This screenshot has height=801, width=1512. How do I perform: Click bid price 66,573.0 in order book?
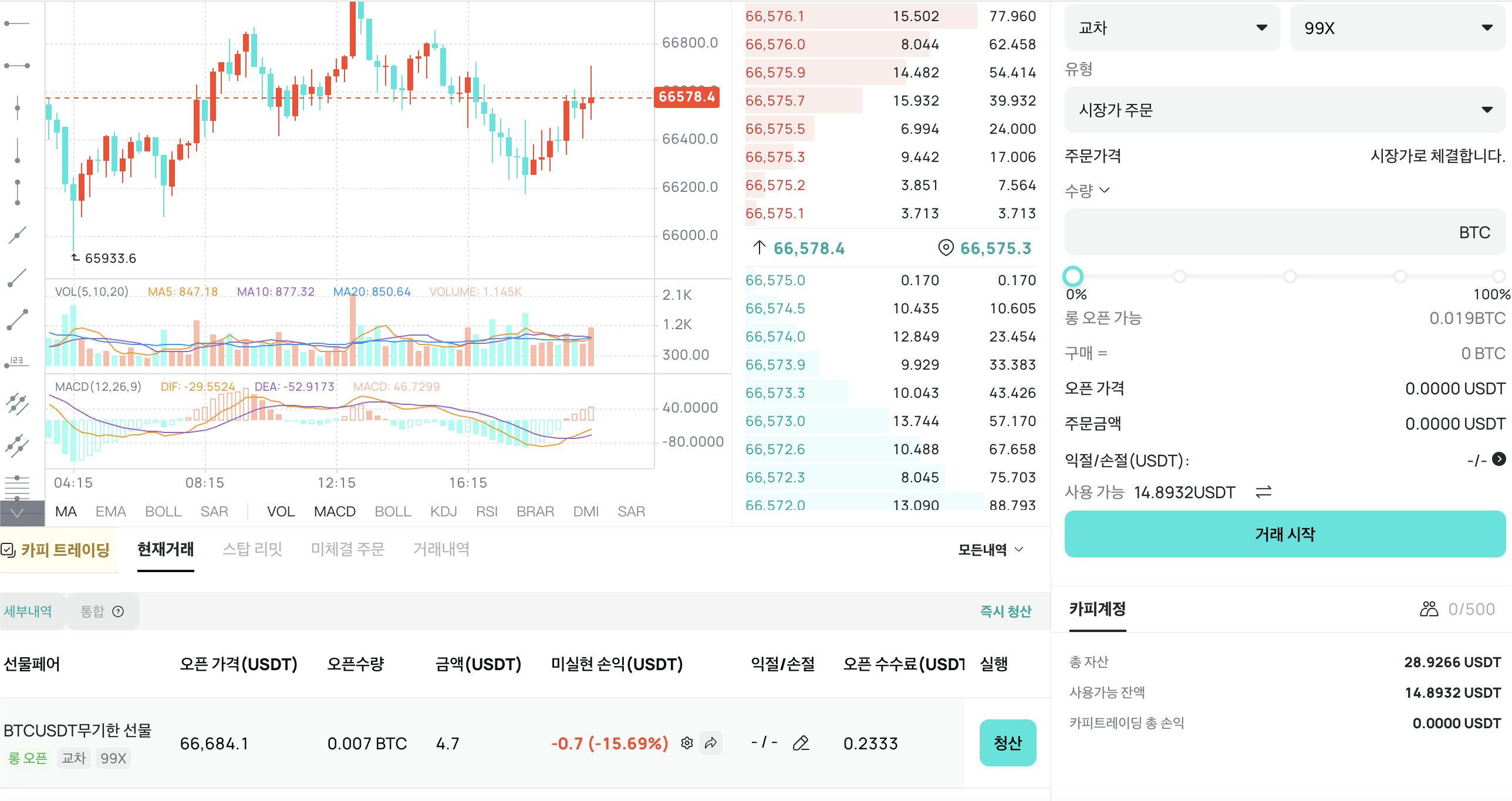775,421
